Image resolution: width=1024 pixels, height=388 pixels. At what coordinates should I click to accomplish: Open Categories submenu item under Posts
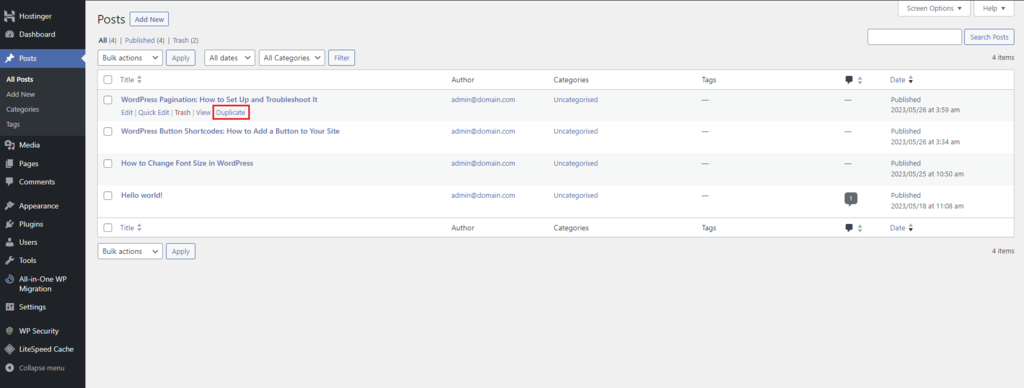pos(23,110)
